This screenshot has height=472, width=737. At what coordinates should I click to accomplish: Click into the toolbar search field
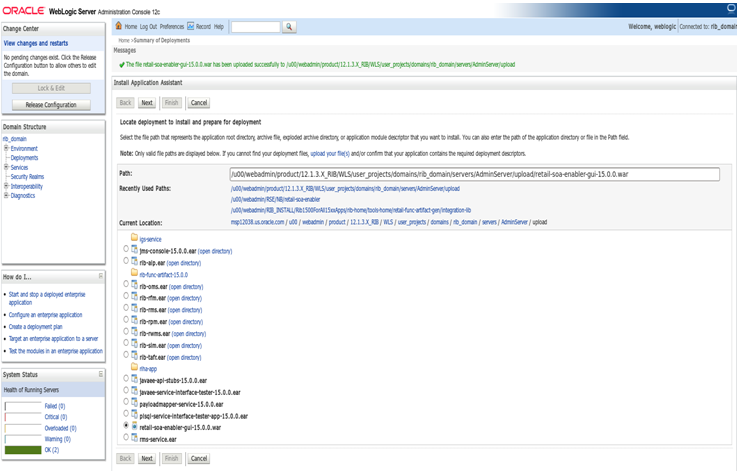256,27
